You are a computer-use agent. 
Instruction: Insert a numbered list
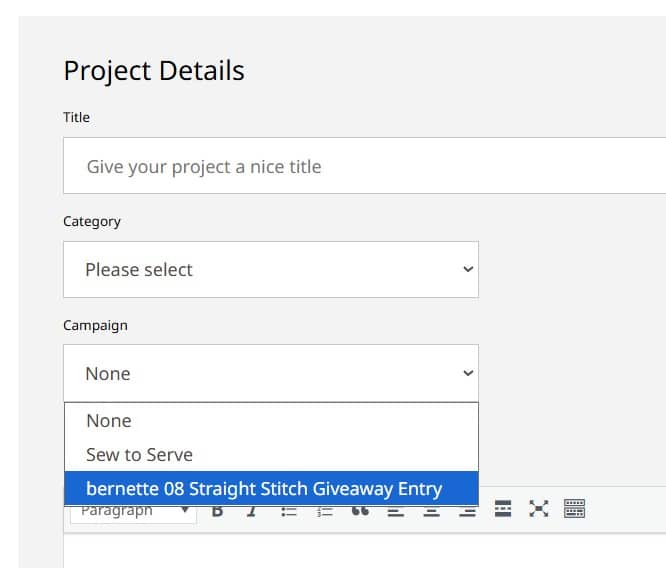click(325, 511)
